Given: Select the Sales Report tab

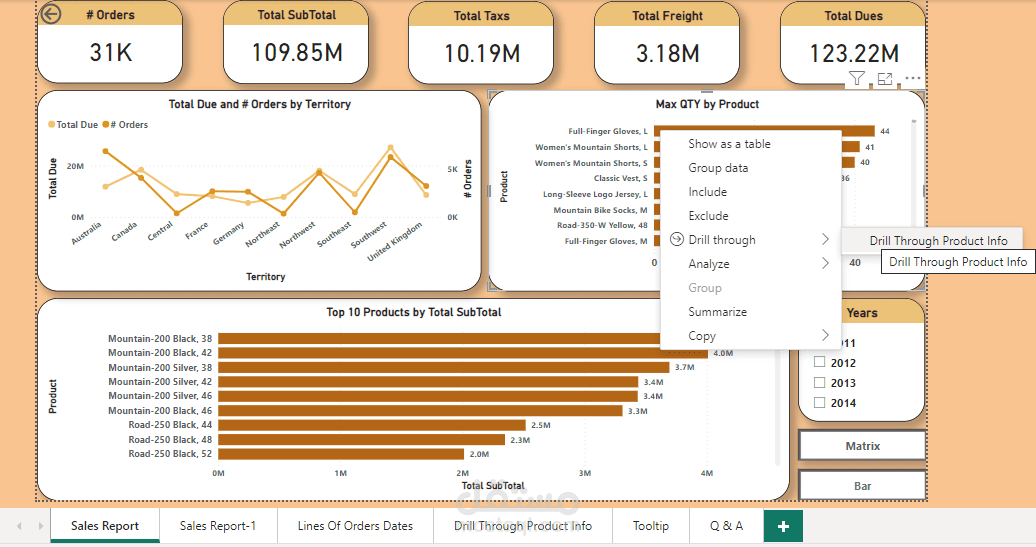Looking at the screenshot, I should pos(105,526).
